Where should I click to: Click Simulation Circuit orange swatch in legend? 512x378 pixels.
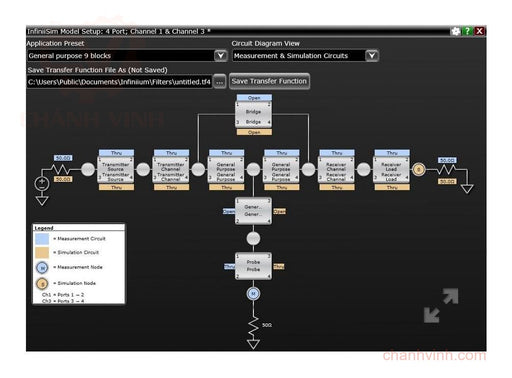pos(42,253)
